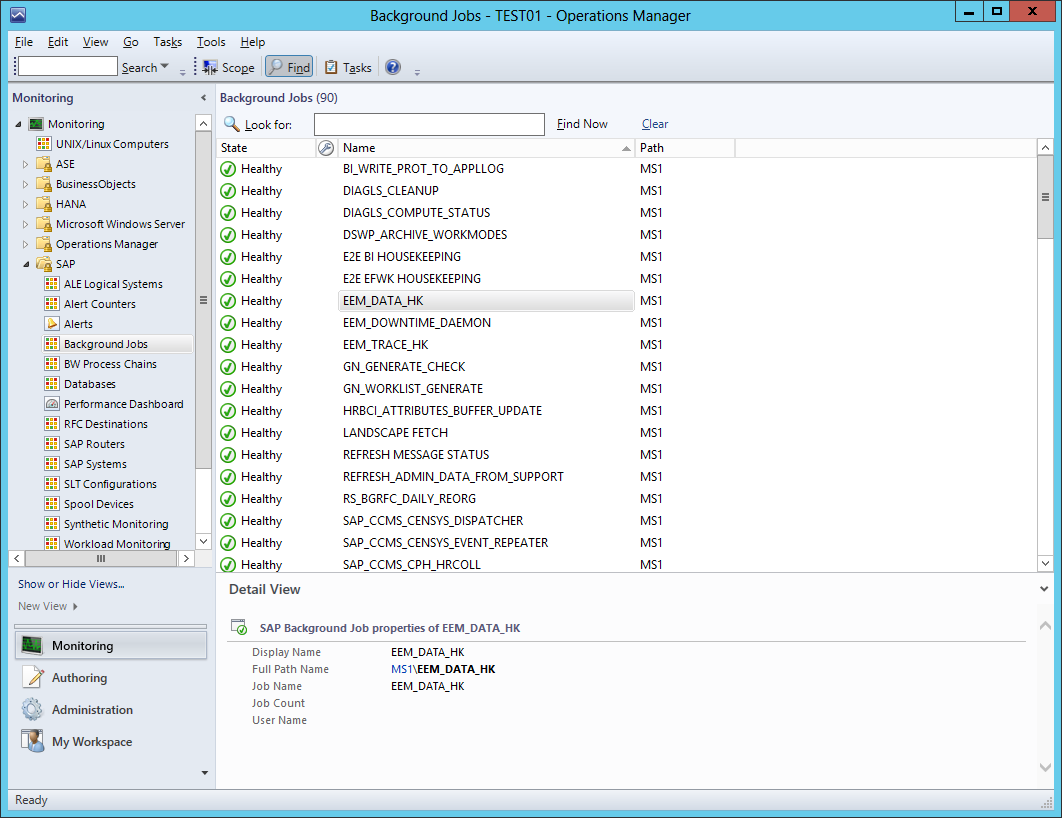Screen dimensions: 1062x818
Task: Sort by the Path column header
Action: click(x=685, y=148)
